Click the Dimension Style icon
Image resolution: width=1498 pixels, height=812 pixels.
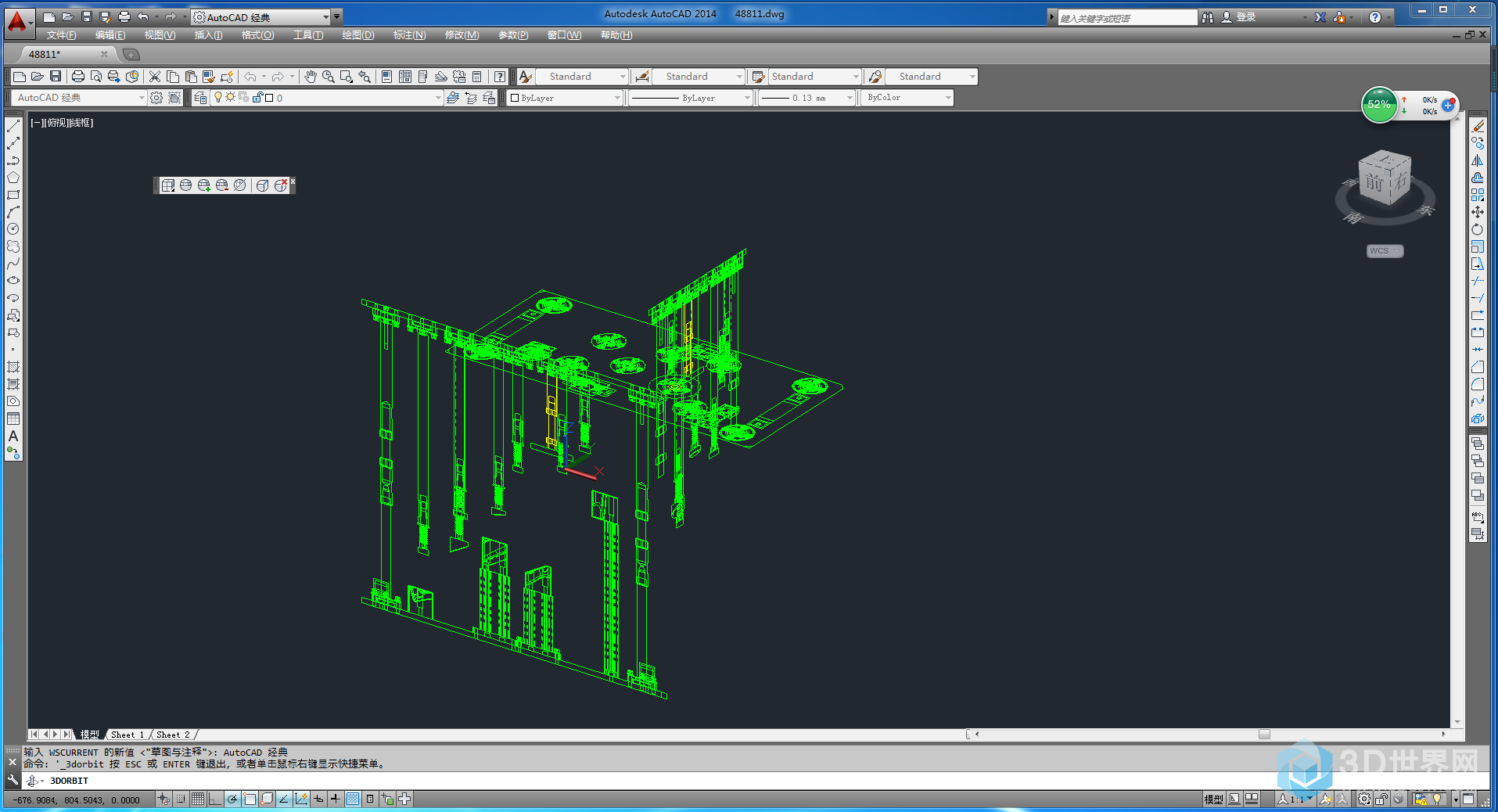coord(642,77)
